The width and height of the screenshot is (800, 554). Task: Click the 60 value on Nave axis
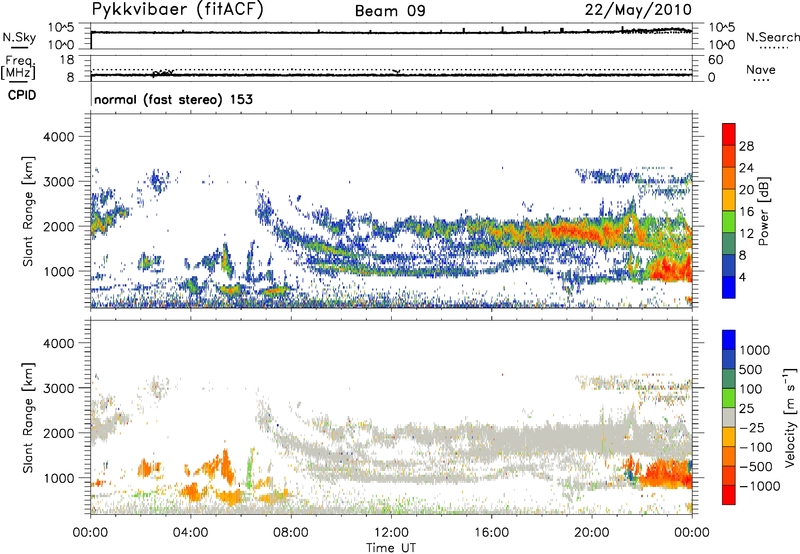tap(715, 60)
